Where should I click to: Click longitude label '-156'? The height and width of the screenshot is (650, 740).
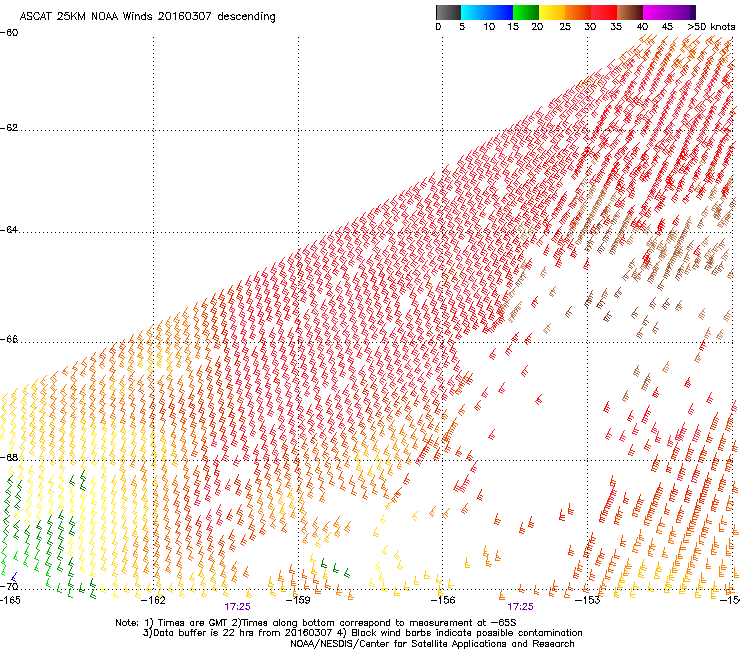point(443,600)
